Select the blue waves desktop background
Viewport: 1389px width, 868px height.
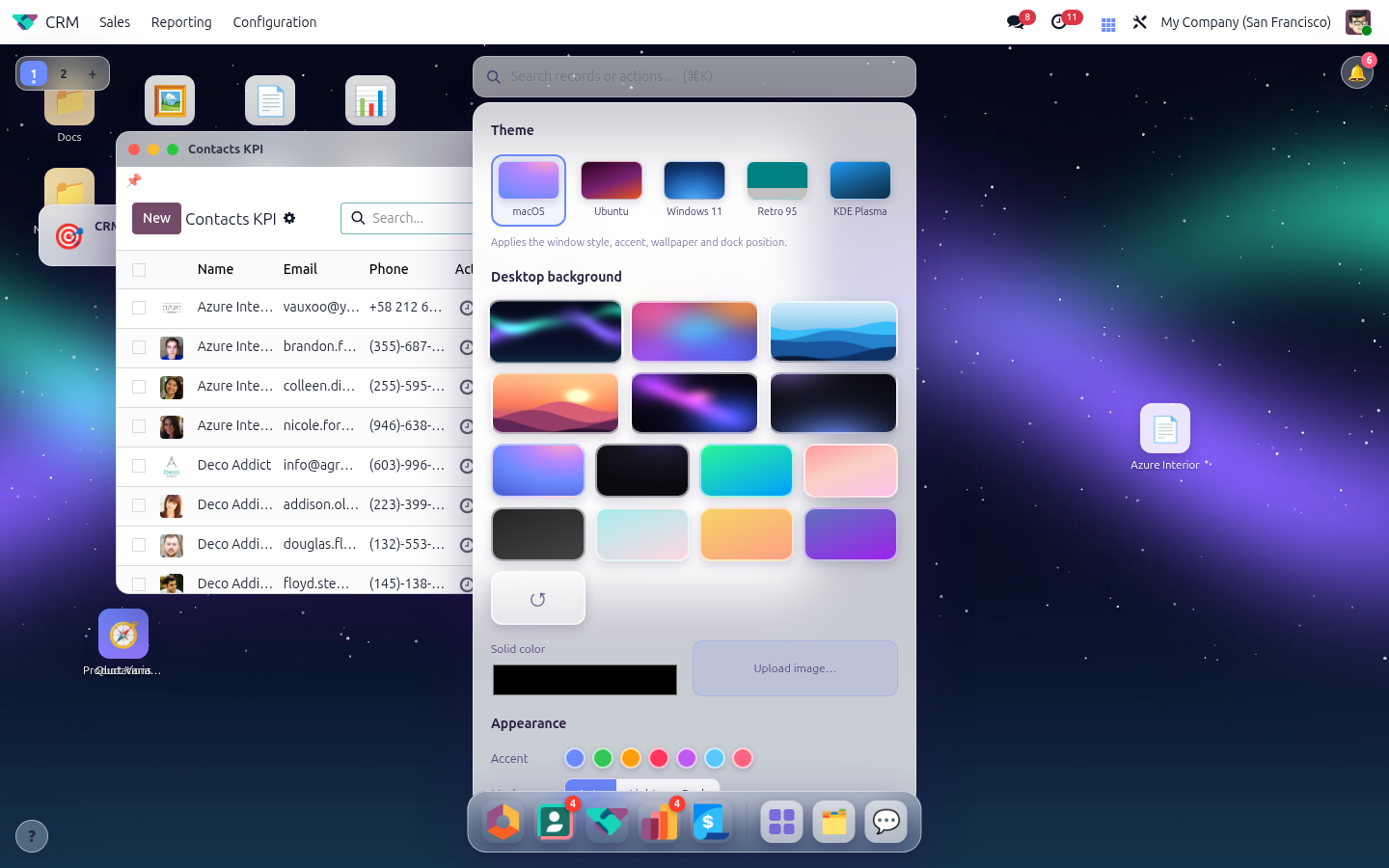833,332
